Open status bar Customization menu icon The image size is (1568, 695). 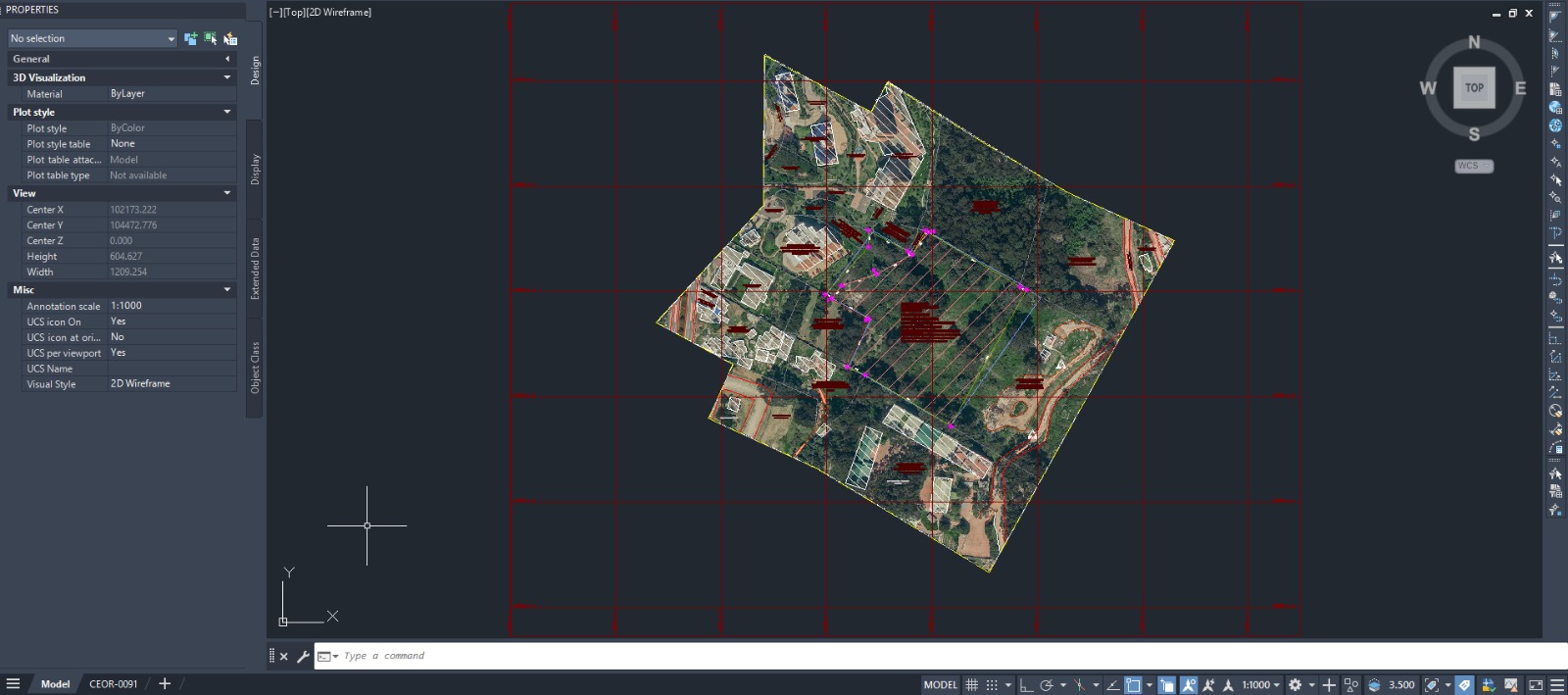tap(1557, 685)
